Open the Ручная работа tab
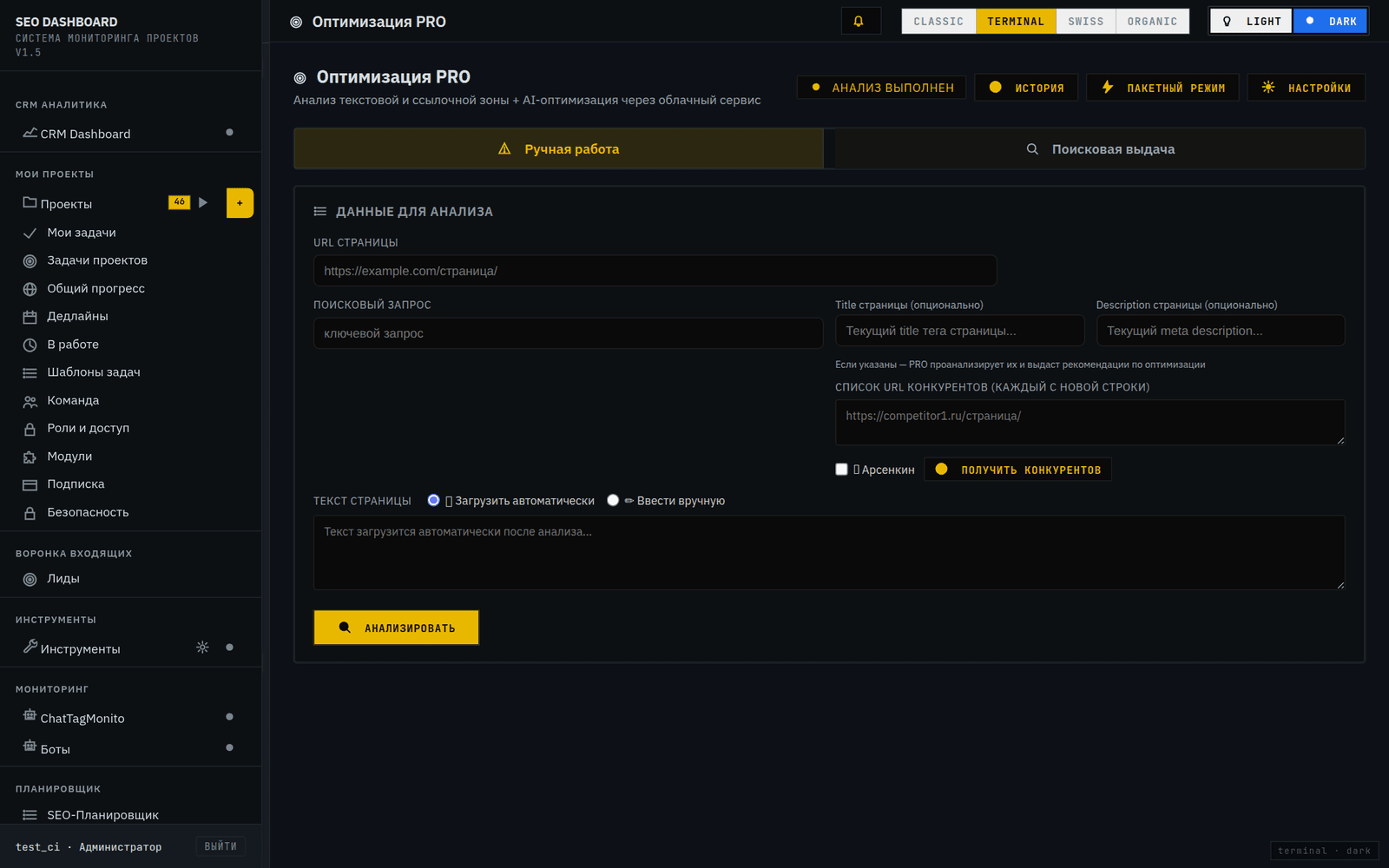The width and height of the screenshot is (1389, 868). pyautogui.click(x=559, y=148)
